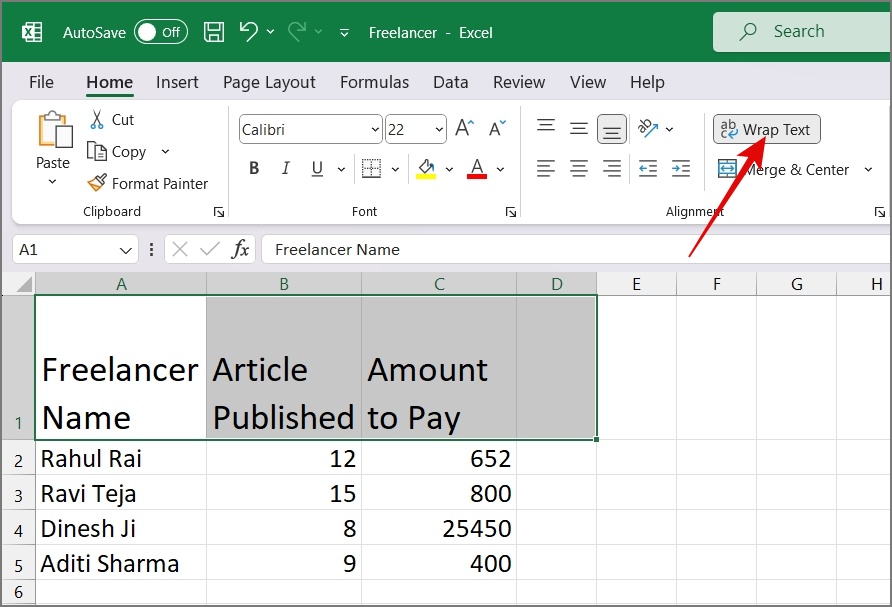This screenshot has height=607, width=892.
Task: Click the formula bar showing Freelancer Name
Action: tap(576, 249)
